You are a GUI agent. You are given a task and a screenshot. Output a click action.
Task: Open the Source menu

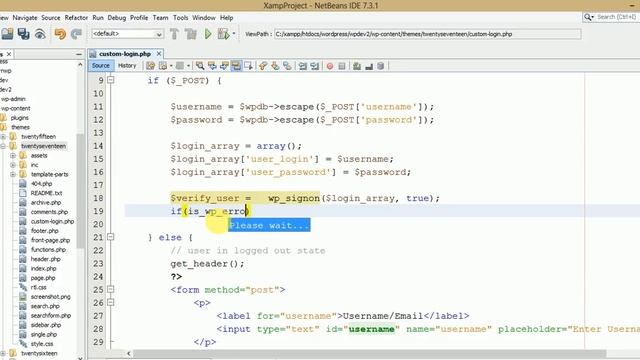(x=51, y=18)
